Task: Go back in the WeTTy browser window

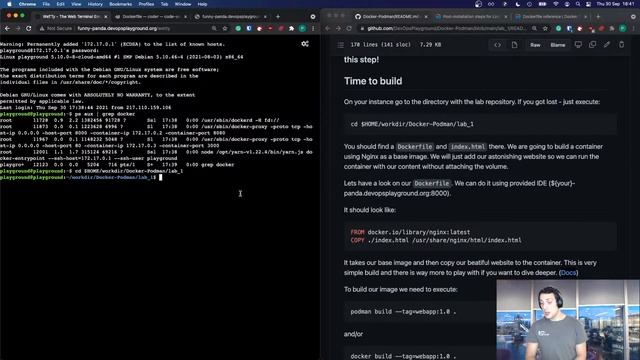Action: [x=7, y=29]
